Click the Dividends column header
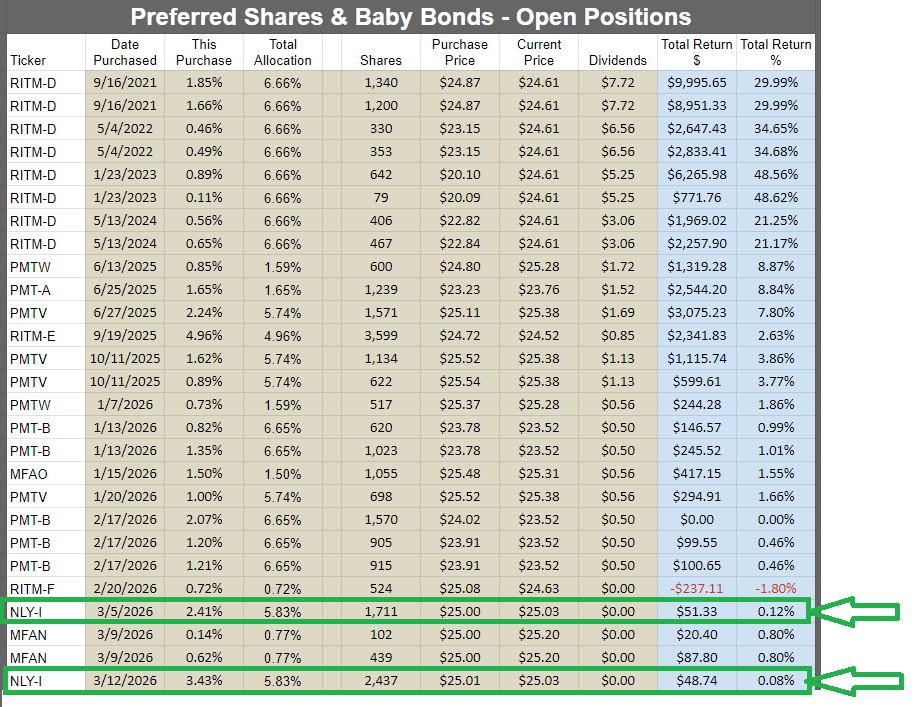This screenshot has height=707, width=918. click(x=617, y=60)
